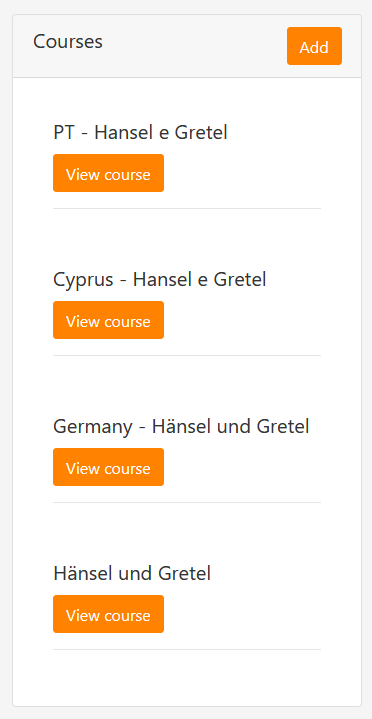Open View course for Cyprus course
Viewport: 372px width, 719px height.
[x=108, y=320]
